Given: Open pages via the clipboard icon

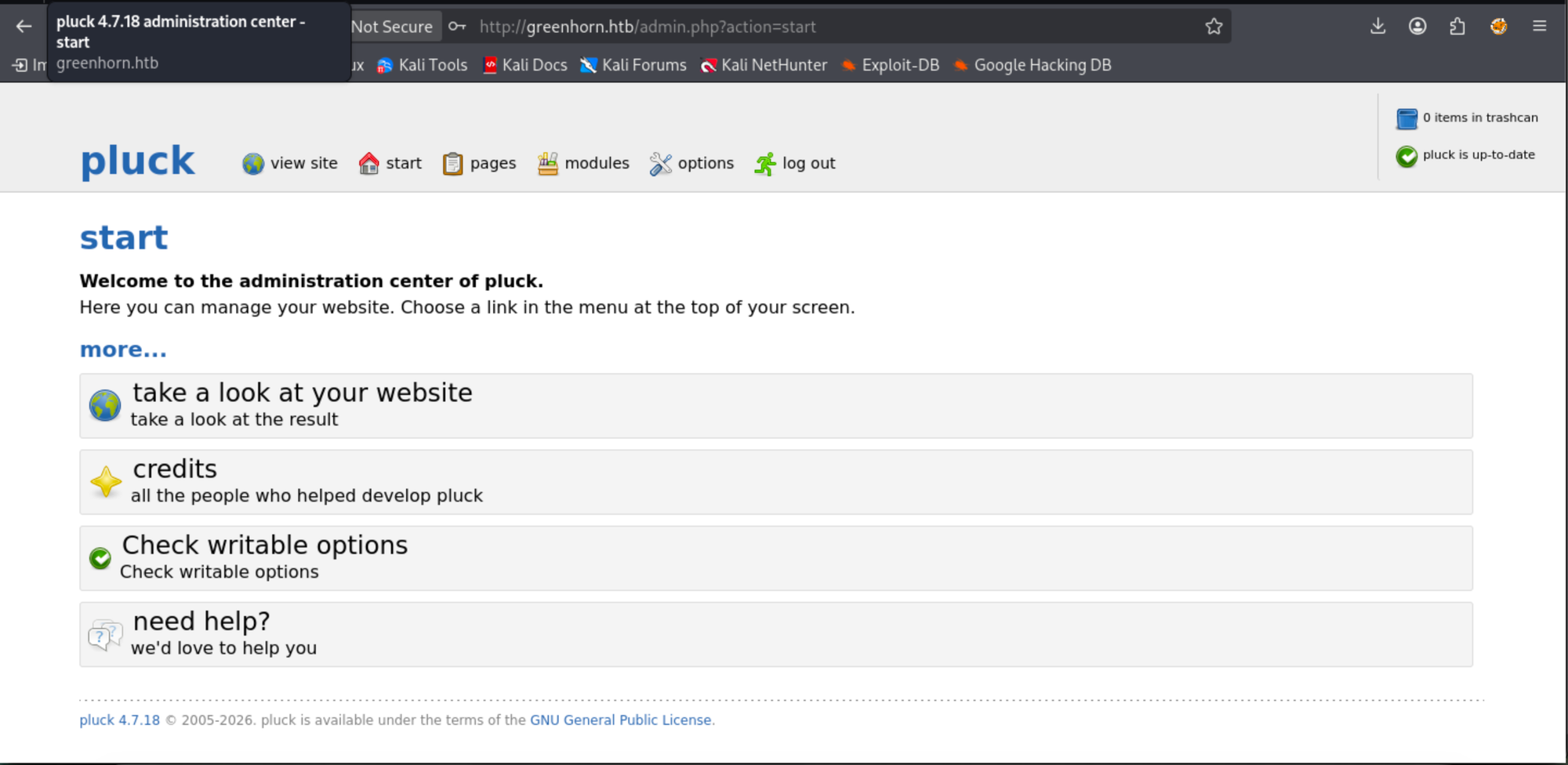Looking at the screenshot, I should [452, 164].
